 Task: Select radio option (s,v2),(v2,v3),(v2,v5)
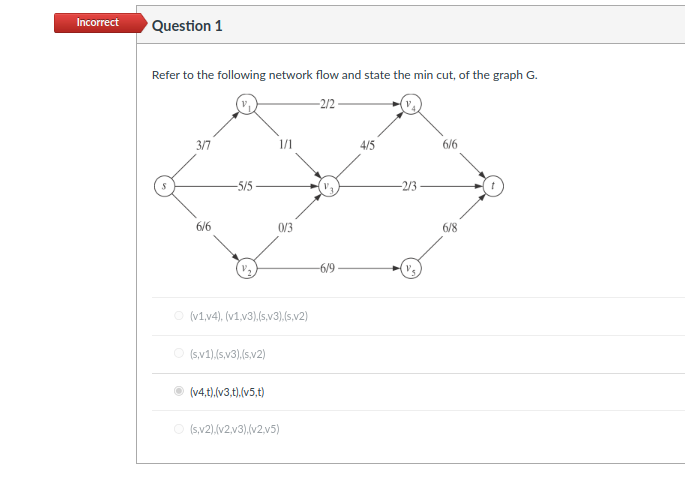[179, 429]
